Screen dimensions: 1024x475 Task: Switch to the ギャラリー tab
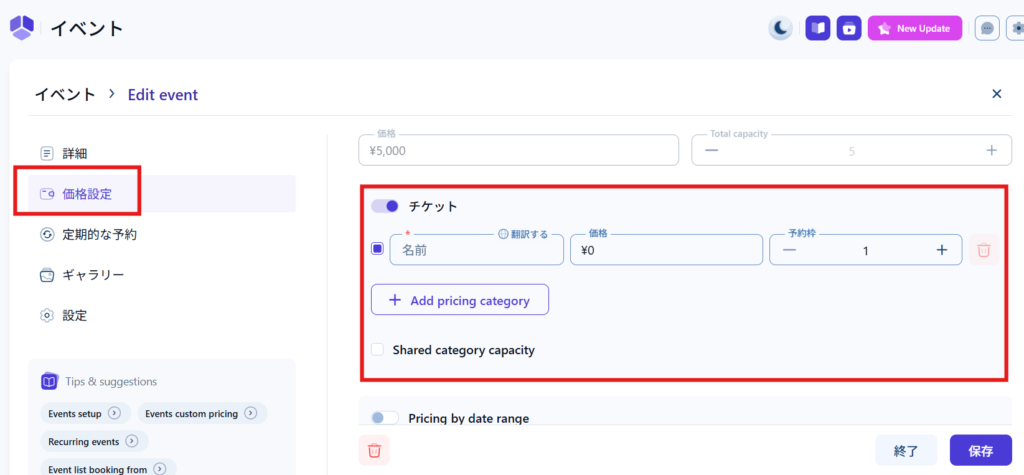(x=93, y=275)
